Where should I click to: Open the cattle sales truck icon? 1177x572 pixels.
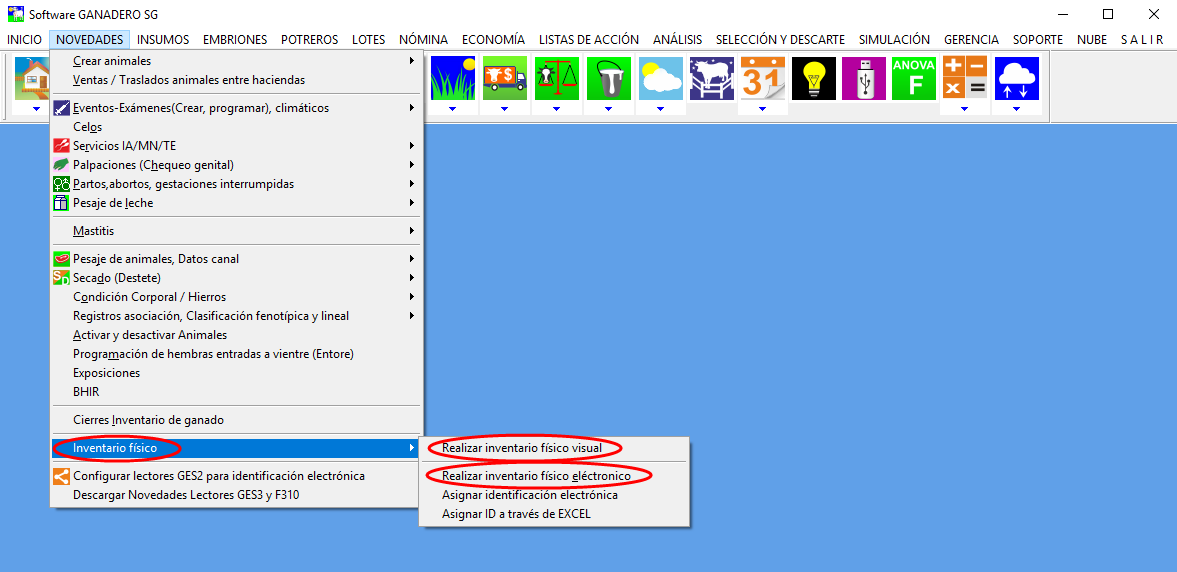click(504, 78)
